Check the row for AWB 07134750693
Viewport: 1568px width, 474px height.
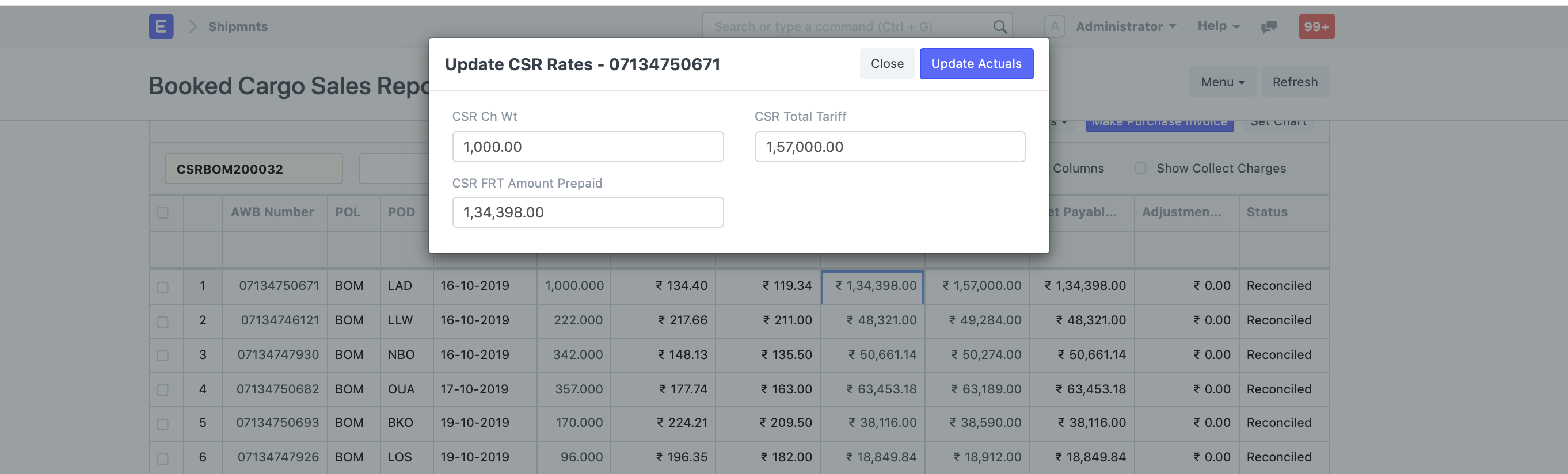click(162, 423)
